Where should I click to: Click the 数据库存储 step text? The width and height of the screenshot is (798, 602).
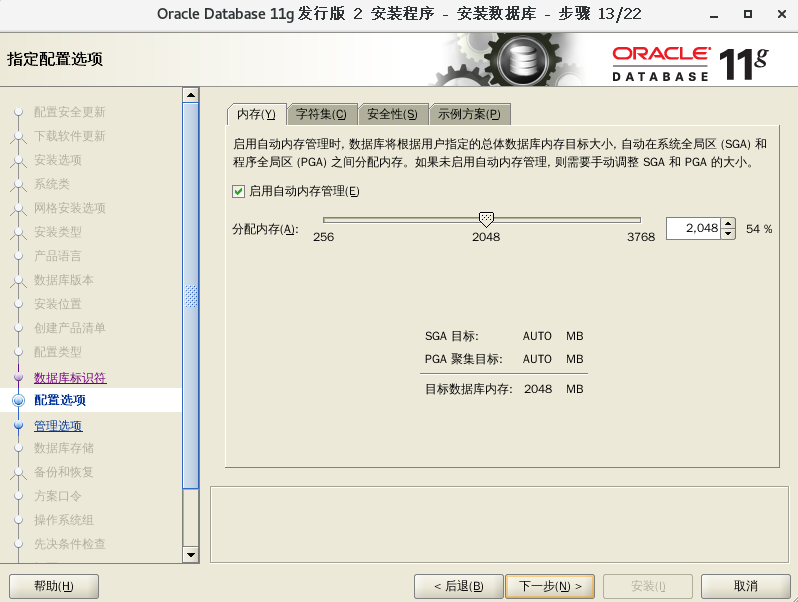click(64, 448)
